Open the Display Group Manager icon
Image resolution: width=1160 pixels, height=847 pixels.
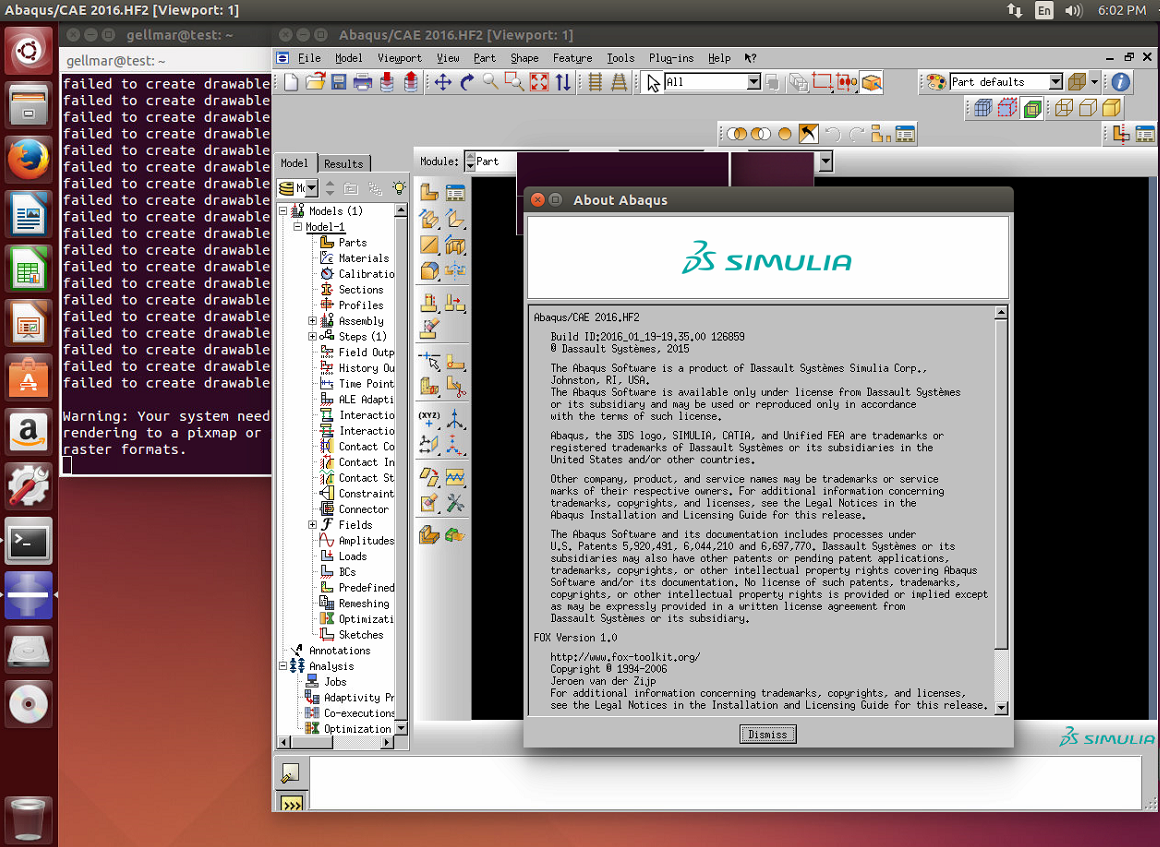coord(905,134)
